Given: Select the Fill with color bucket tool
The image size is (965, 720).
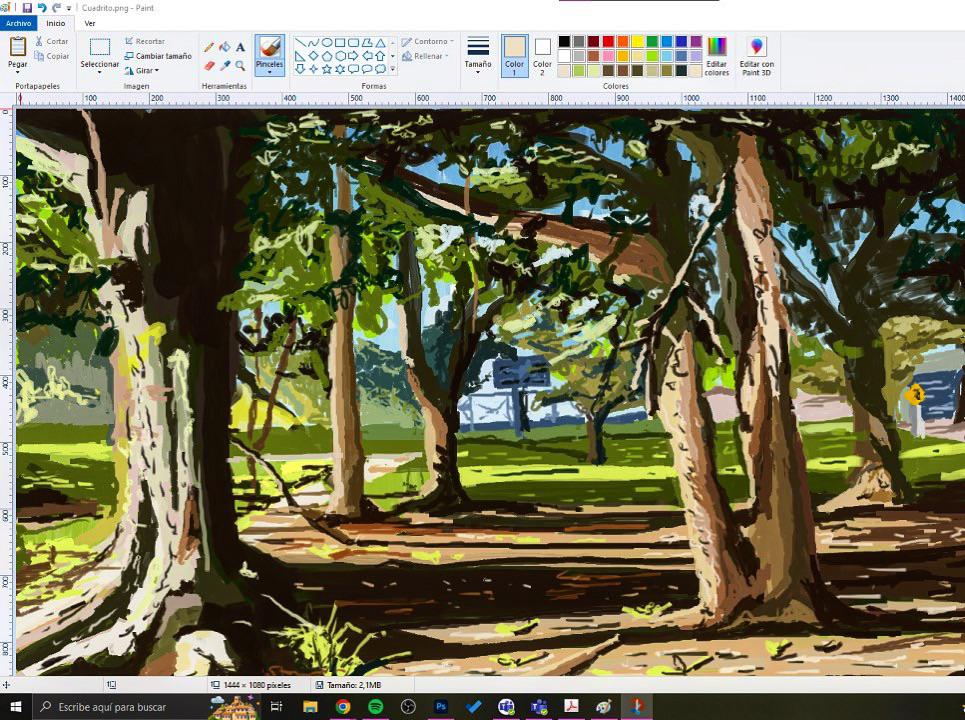Looking at the screenshot, I should point(225,46).
